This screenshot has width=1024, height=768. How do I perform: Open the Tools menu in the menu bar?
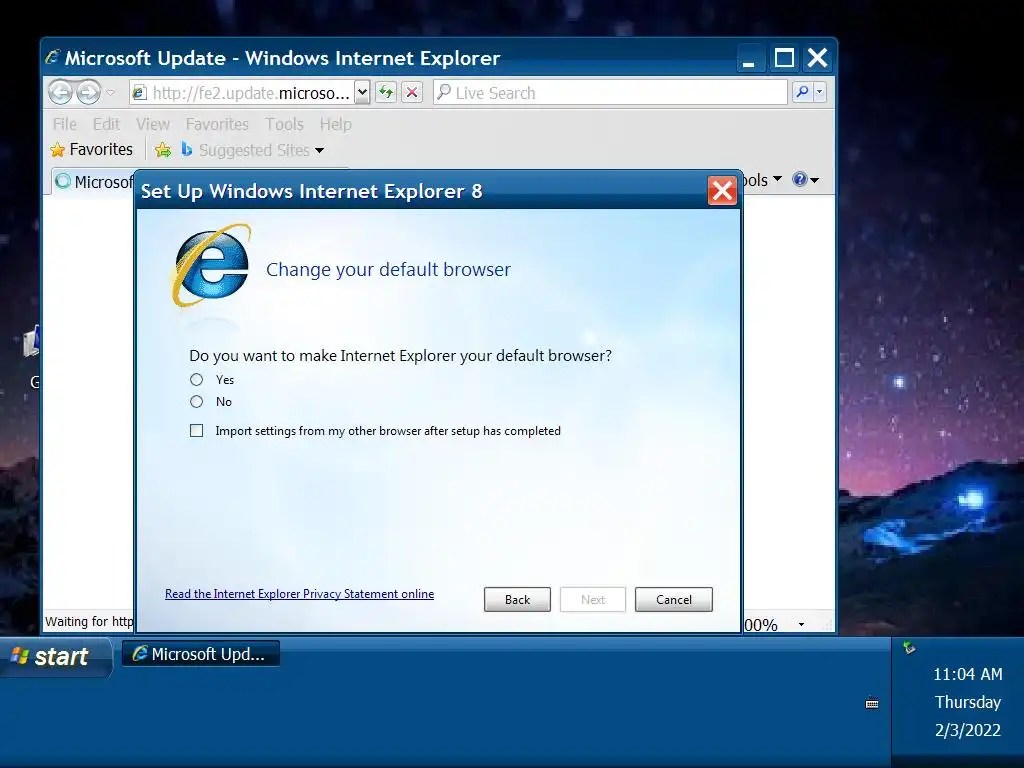(284, 124)
